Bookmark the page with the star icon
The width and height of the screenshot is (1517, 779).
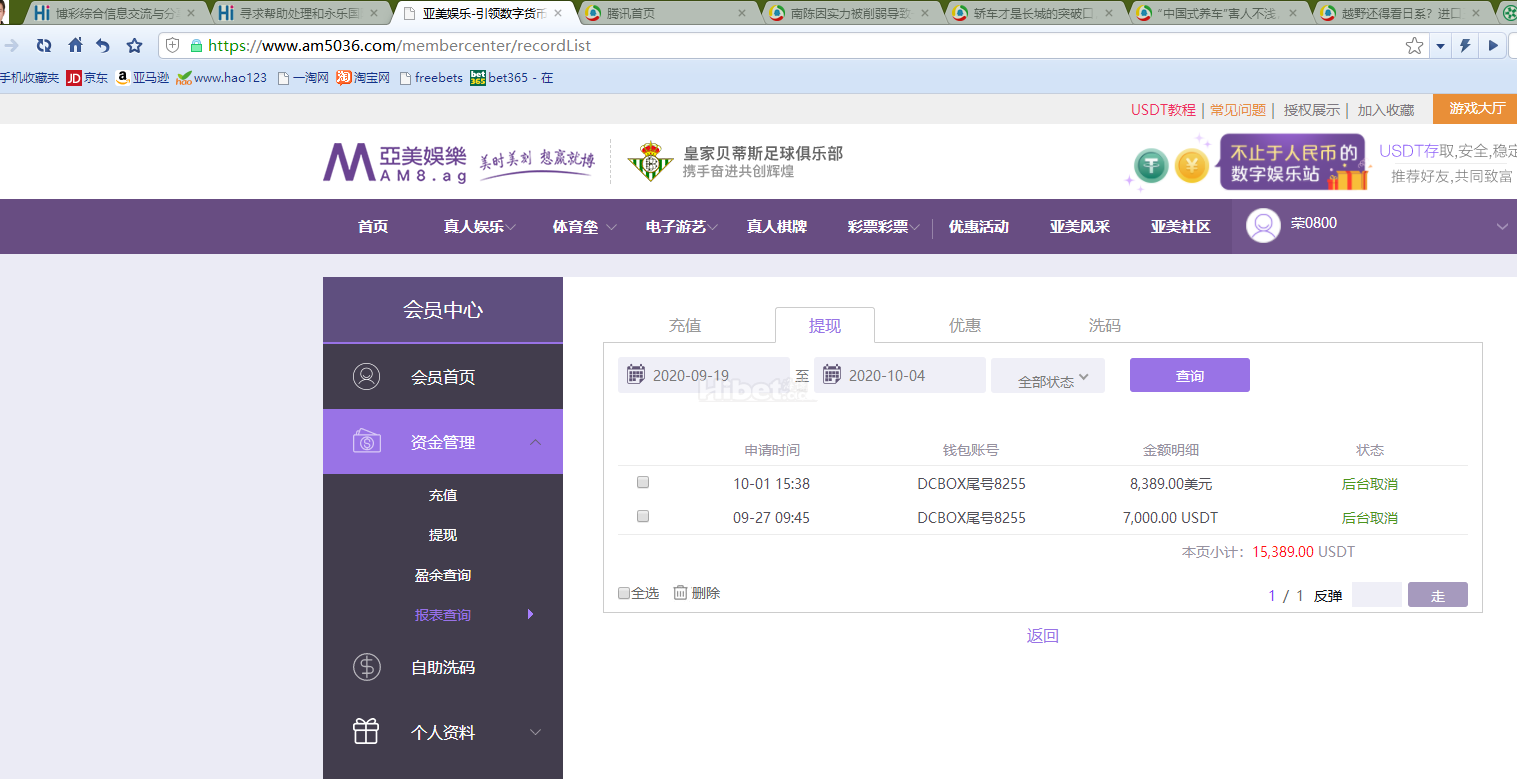coord(1414,46)
